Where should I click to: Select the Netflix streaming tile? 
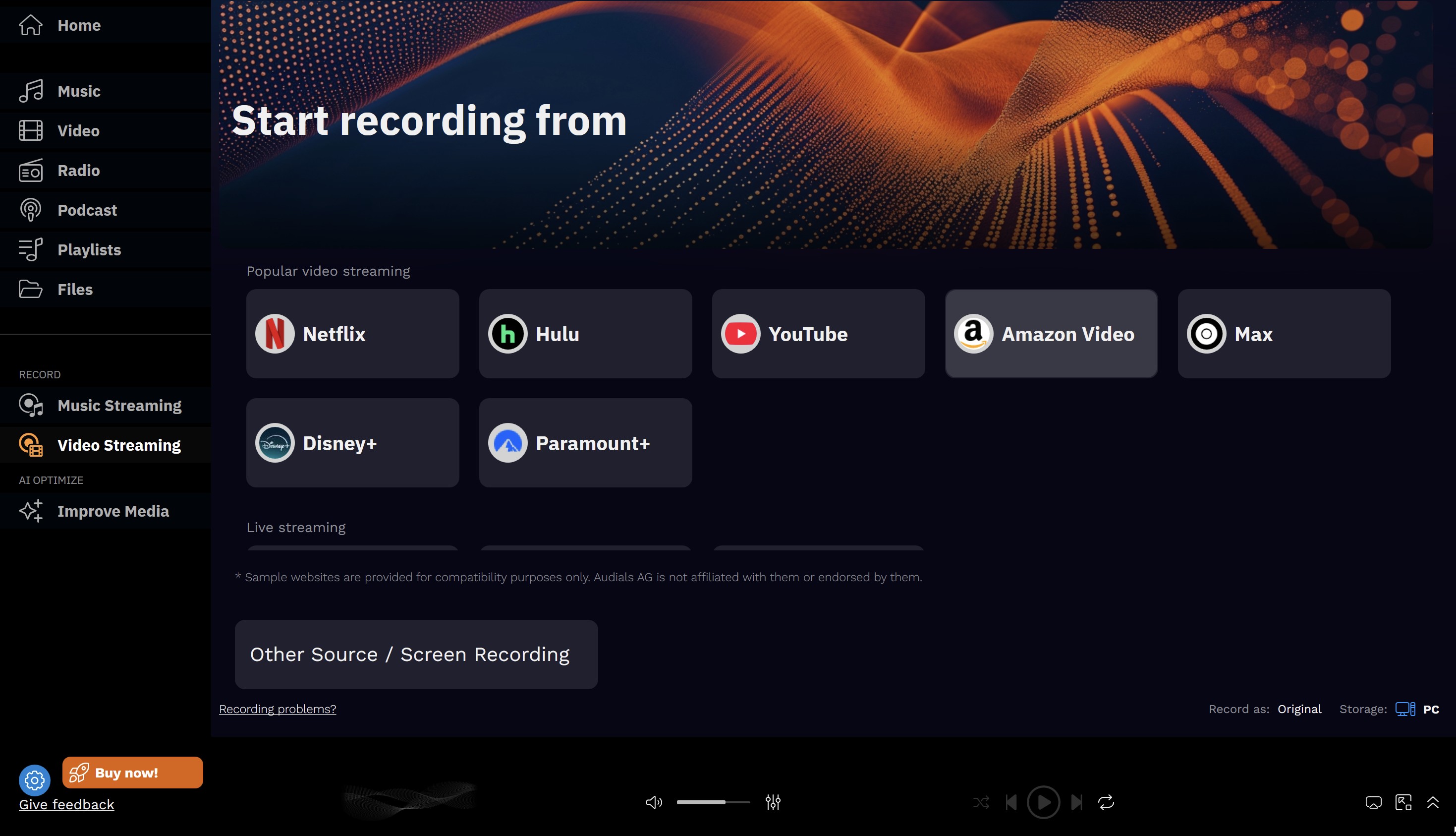352,334
